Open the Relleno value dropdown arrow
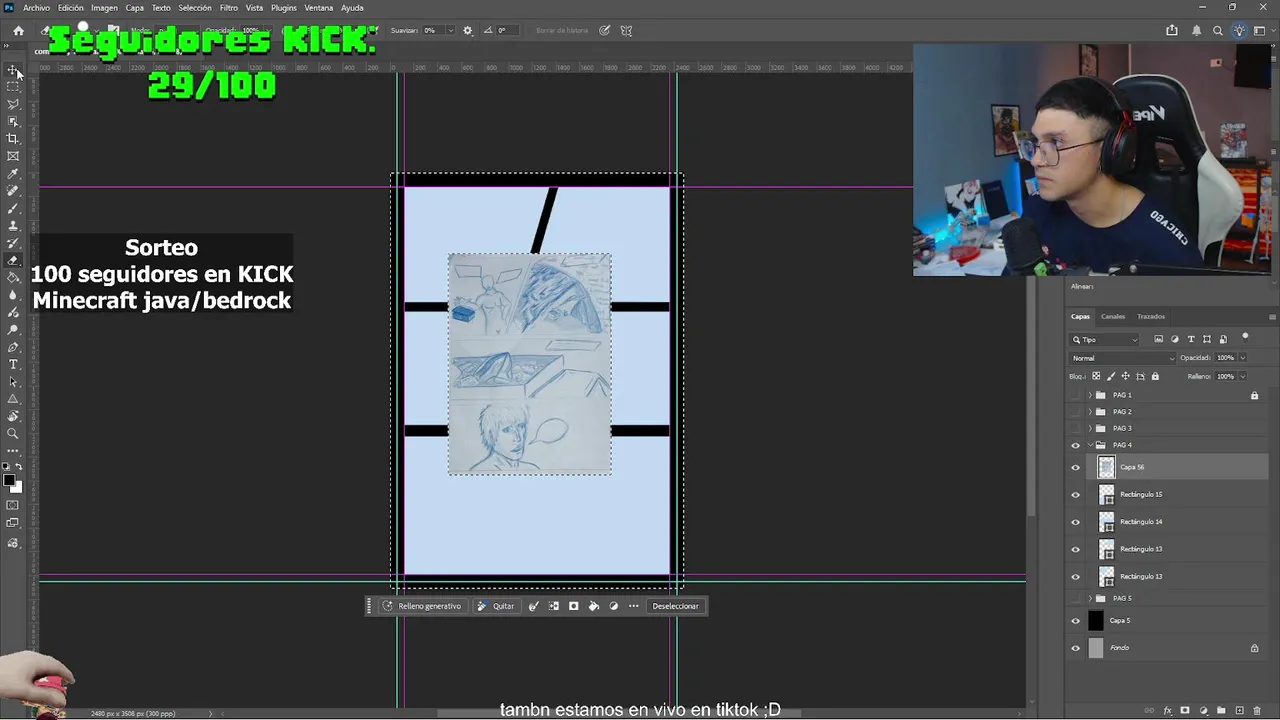 1243,377
